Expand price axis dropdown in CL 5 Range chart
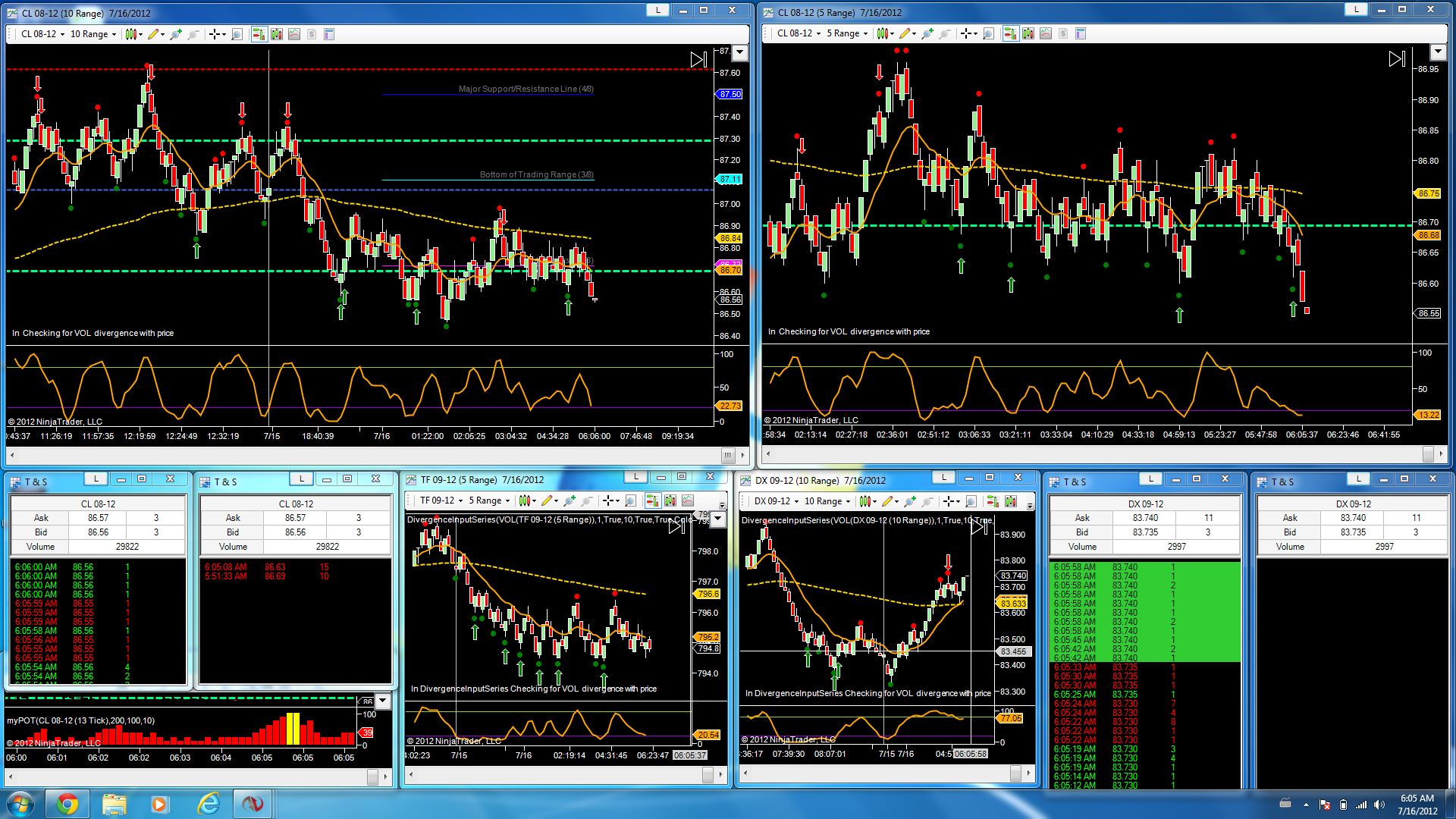This screenshot has width=1456, height=819. [1438, 52]
